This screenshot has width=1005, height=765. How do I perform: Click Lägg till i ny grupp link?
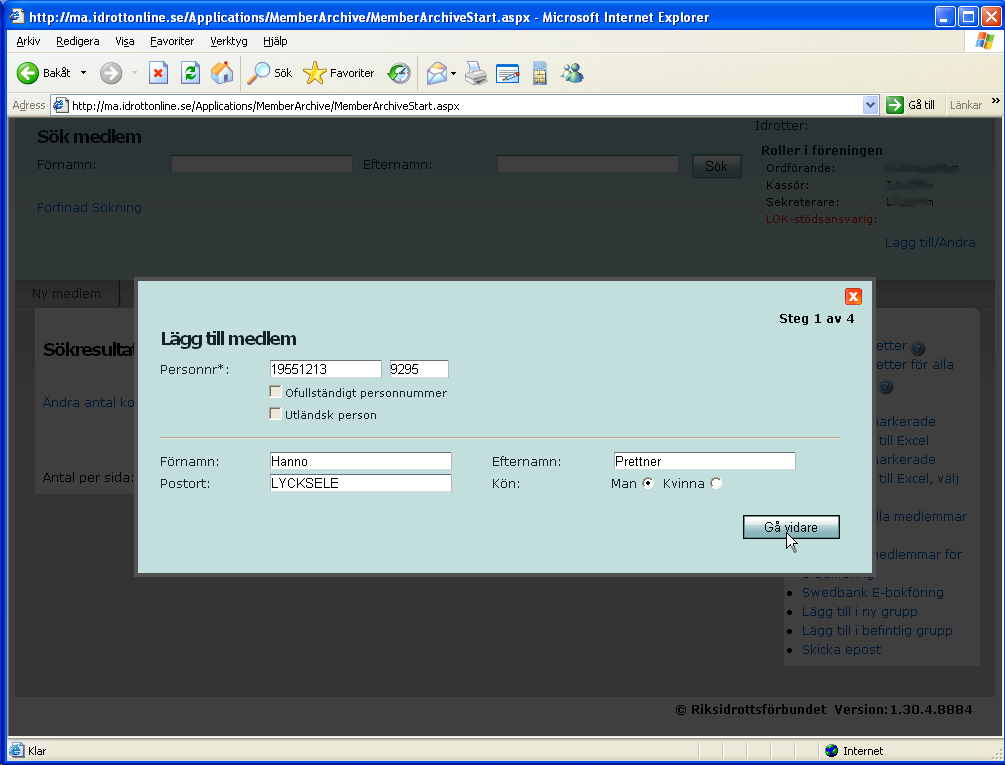860,611
